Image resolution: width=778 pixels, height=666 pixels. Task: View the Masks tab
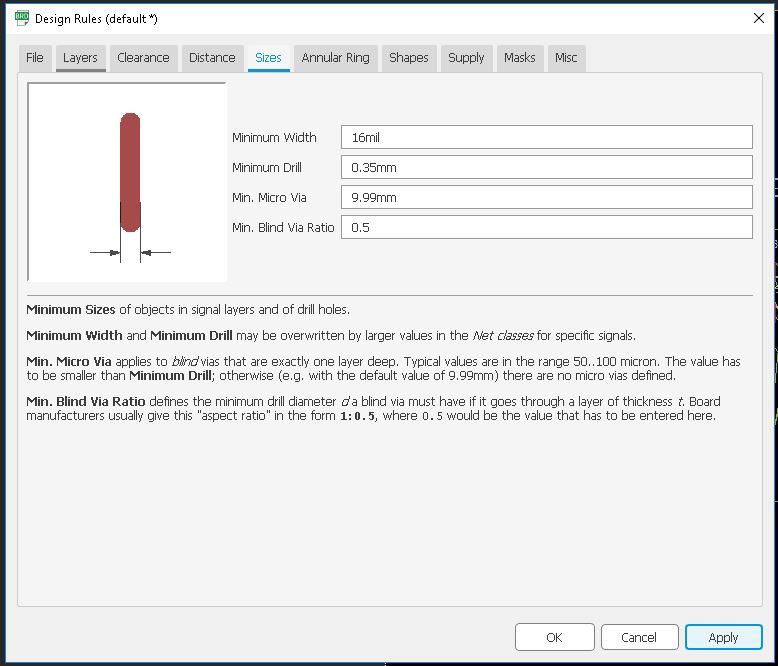click(x=520, y=58)
